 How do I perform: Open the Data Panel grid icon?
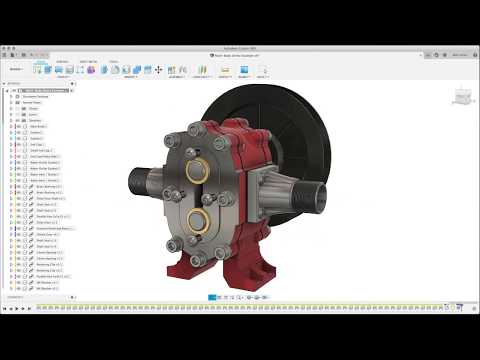point(5,55)
